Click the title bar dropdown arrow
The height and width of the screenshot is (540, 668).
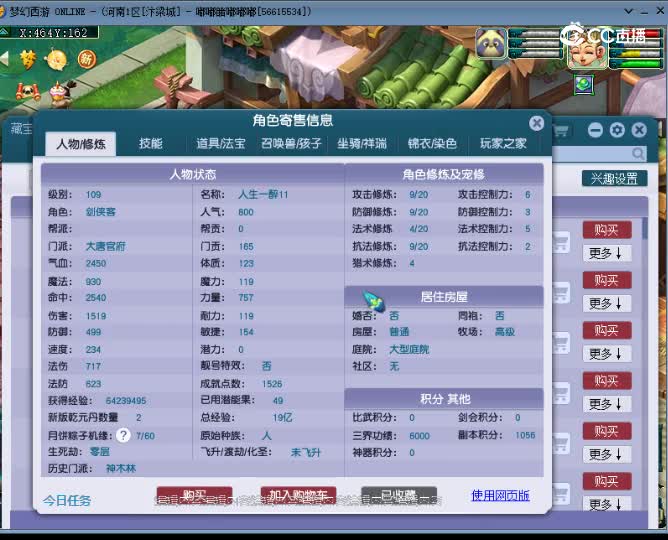pos(628,11)
